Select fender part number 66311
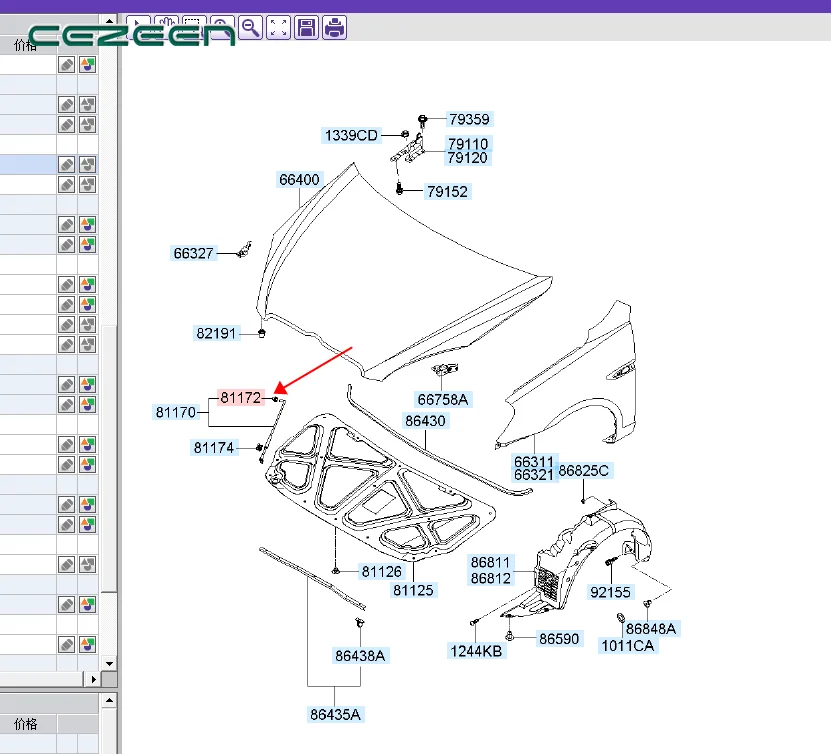831x754 pixels. [x=533, y=462]
